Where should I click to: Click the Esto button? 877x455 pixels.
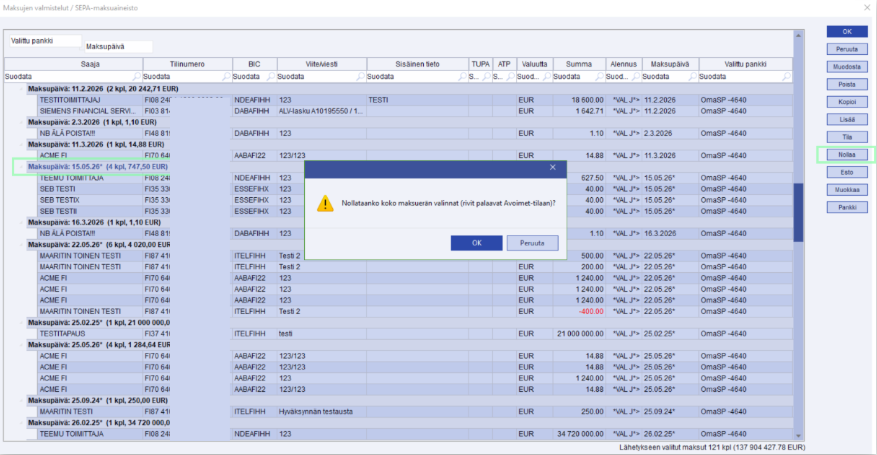click(x=847, y=172)
